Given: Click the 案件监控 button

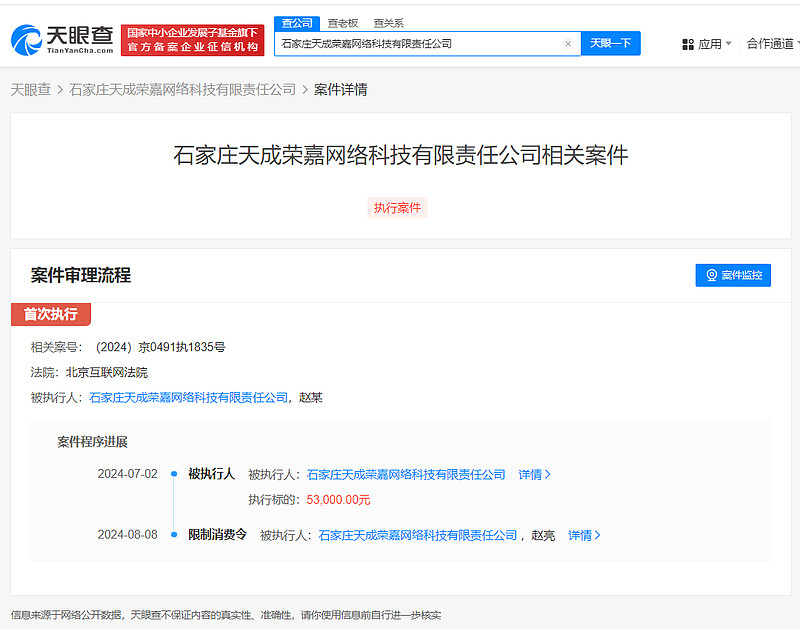Looking at the screenshot, I should [x=733, y=275].
